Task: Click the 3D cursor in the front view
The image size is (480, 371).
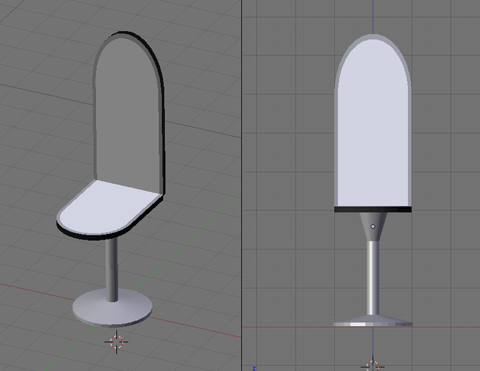Action: click(x=373, y=365)
